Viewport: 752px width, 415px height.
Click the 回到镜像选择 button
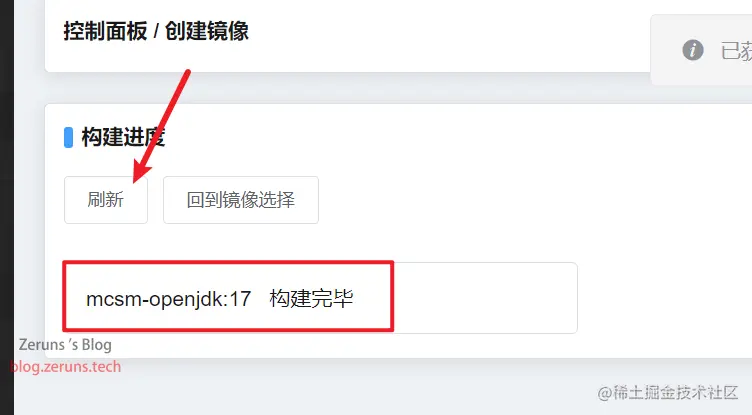tap(241, 200)
